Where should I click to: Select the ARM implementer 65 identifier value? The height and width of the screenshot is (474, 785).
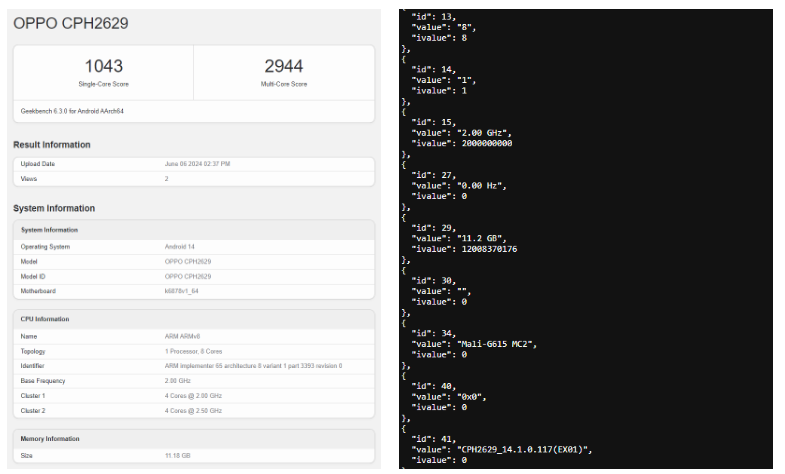pyautogui.click(x=253, y=366)
